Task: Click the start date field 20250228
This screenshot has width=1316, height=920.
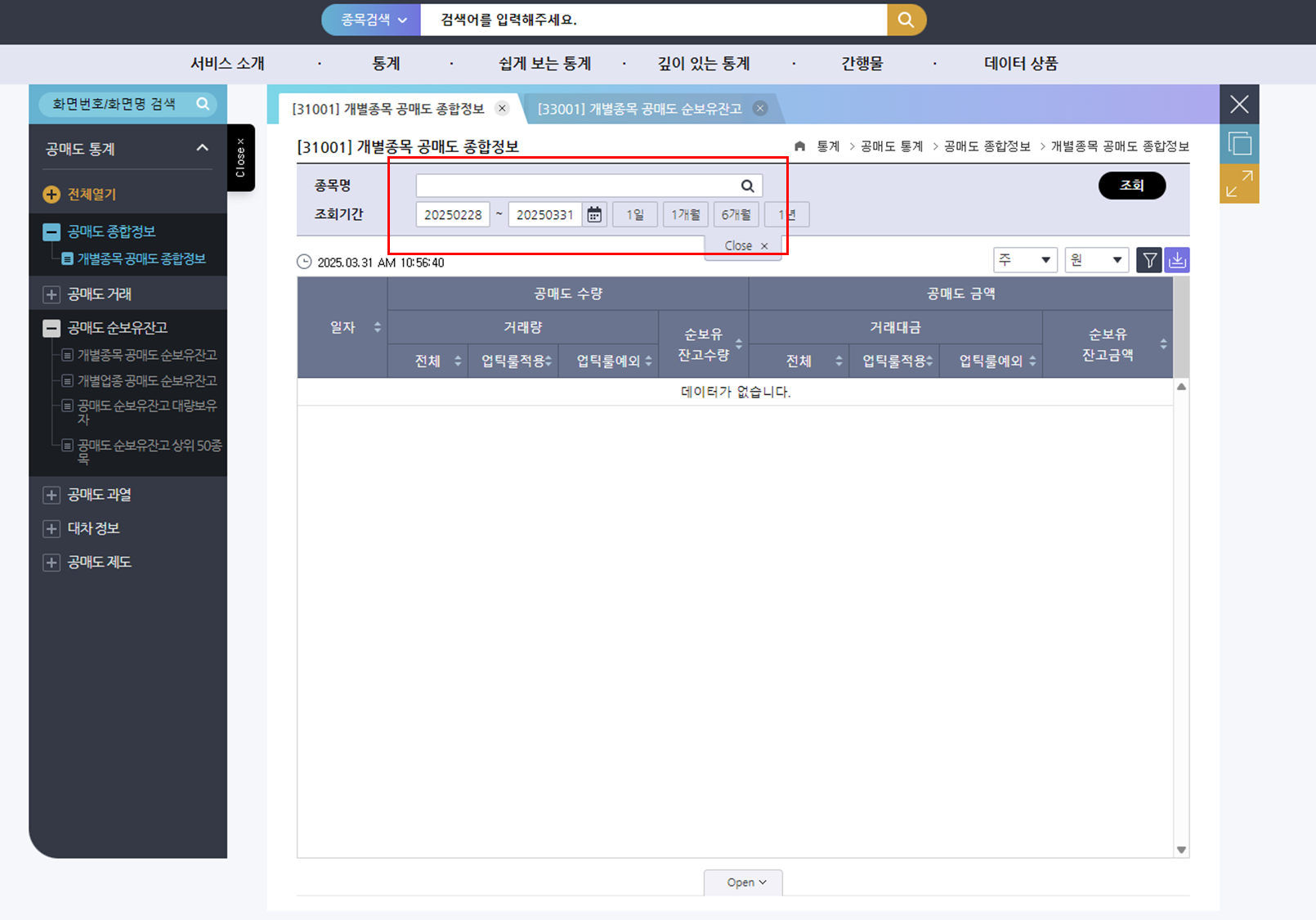Action: (453, 214)
